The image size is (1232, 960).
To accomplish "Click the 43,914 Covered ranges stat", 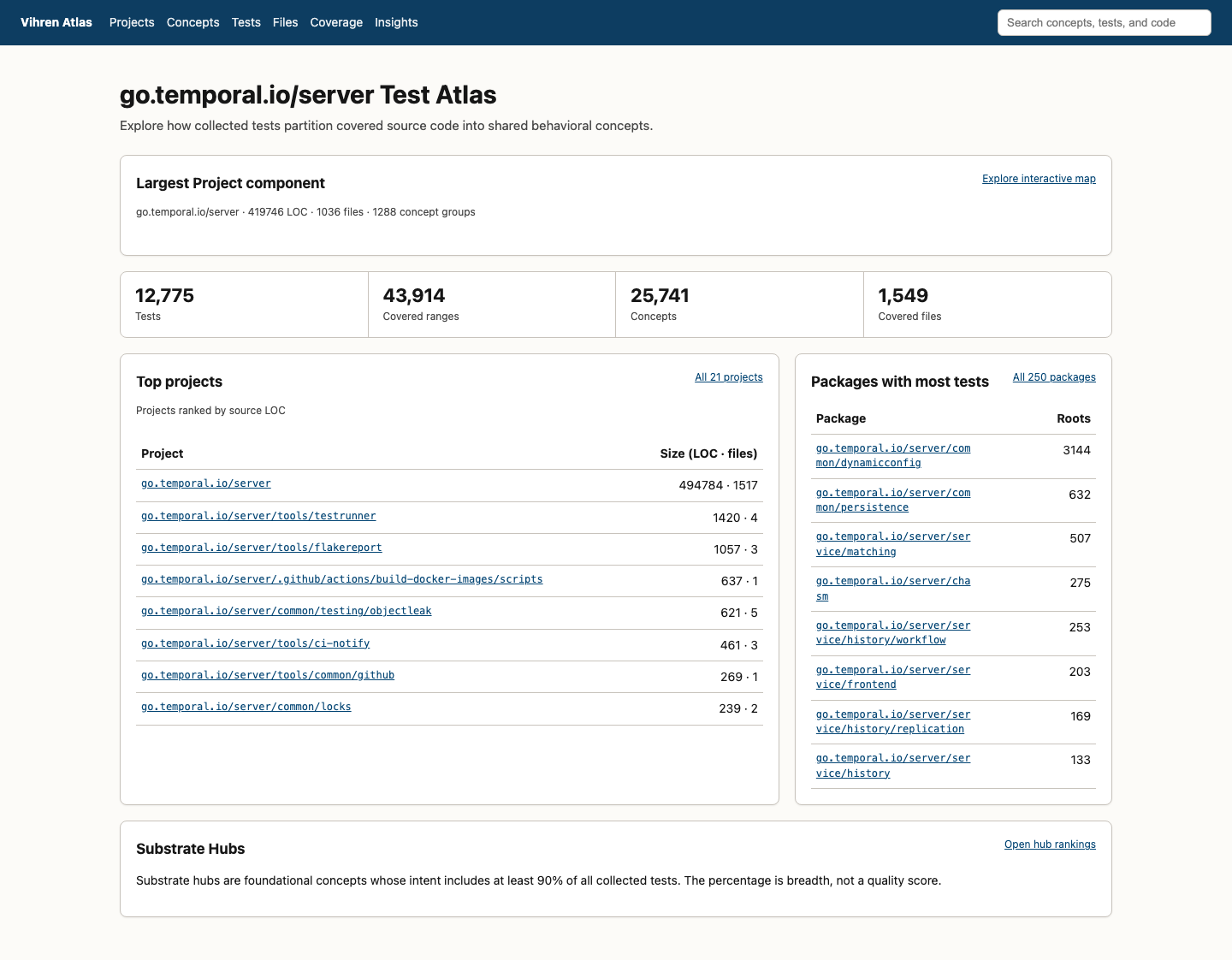I will (492, 305).
